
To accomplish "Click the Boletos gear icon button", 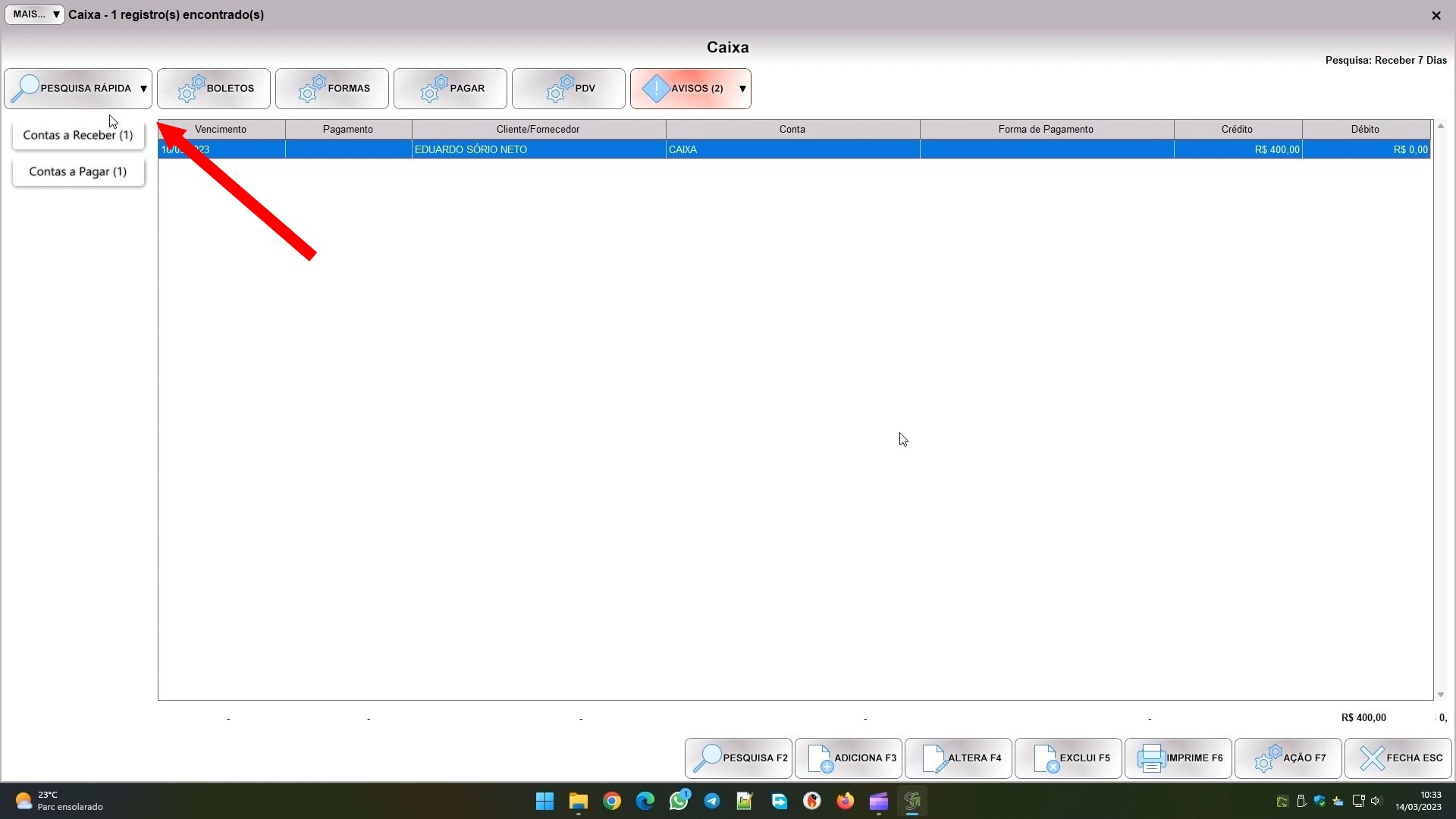I will [x=213, y=89].
